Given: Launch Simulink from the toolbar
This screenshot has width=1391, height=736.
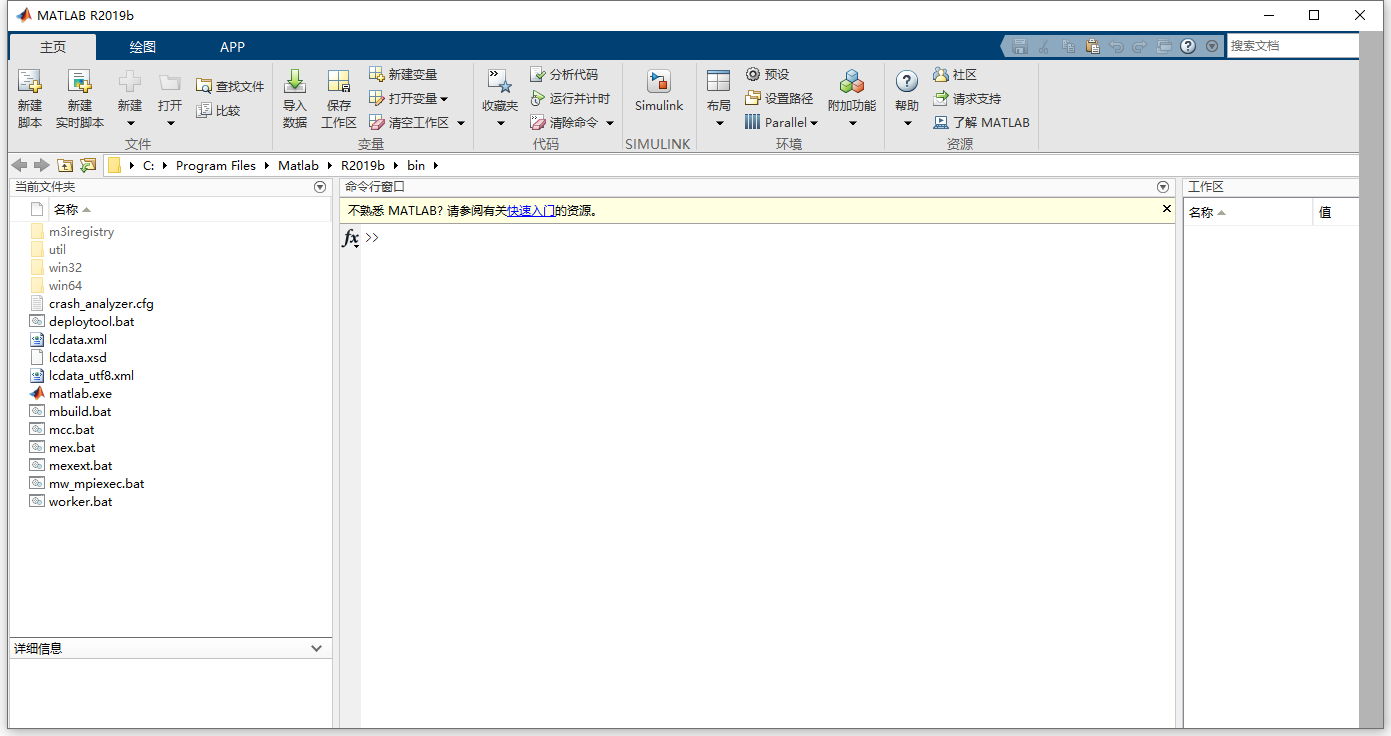Looking at the screenshot, I should coord(659,91).
